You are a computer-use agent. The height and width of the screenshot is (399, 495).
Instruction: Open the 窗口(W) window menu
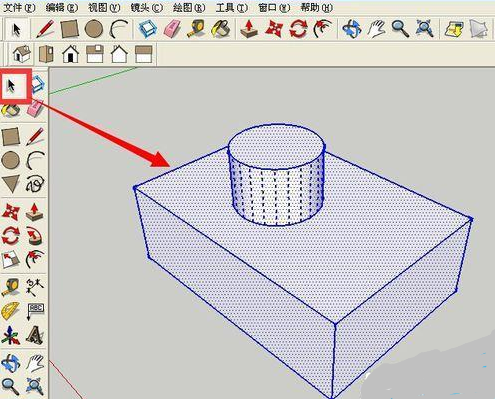[x=274, y=7]
